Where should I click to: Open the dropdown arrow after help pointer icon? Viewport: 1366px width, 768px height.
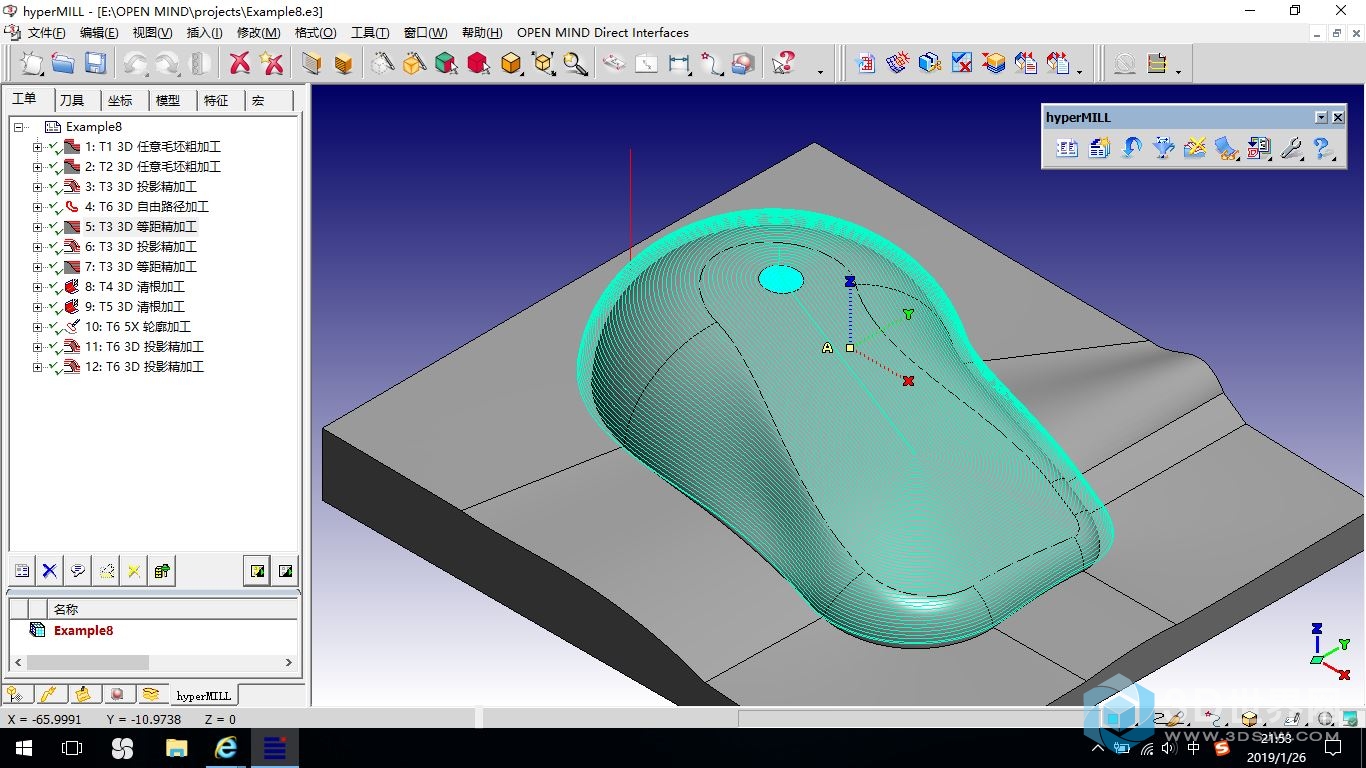[821, 72]
